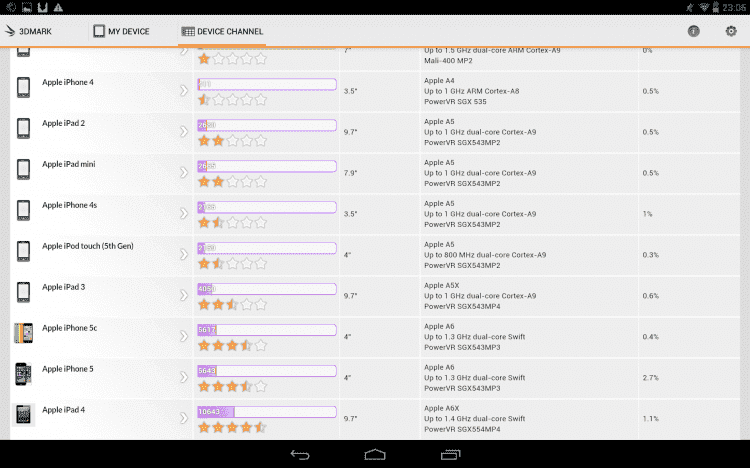Select the Apple iPhone 5c device name
The height and width of the screenshot is (468, 750).
point(70,328)
